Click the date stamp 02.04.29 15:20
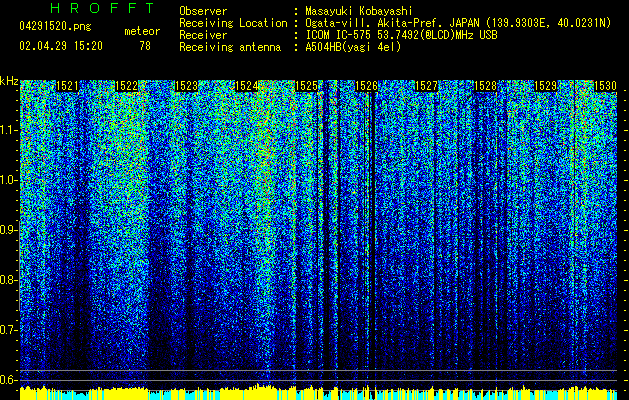629x400 pixels. click(61, 46)
